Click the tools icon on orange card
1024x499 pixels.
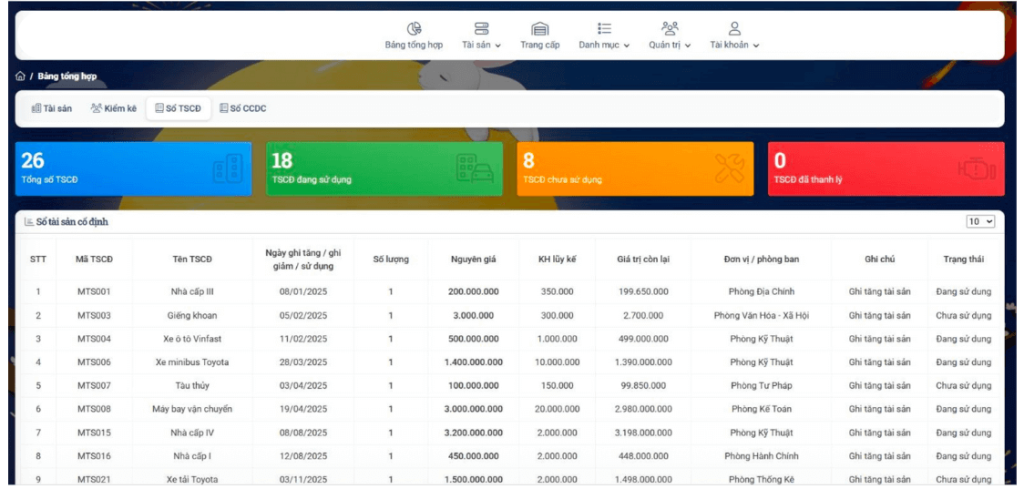729,168
